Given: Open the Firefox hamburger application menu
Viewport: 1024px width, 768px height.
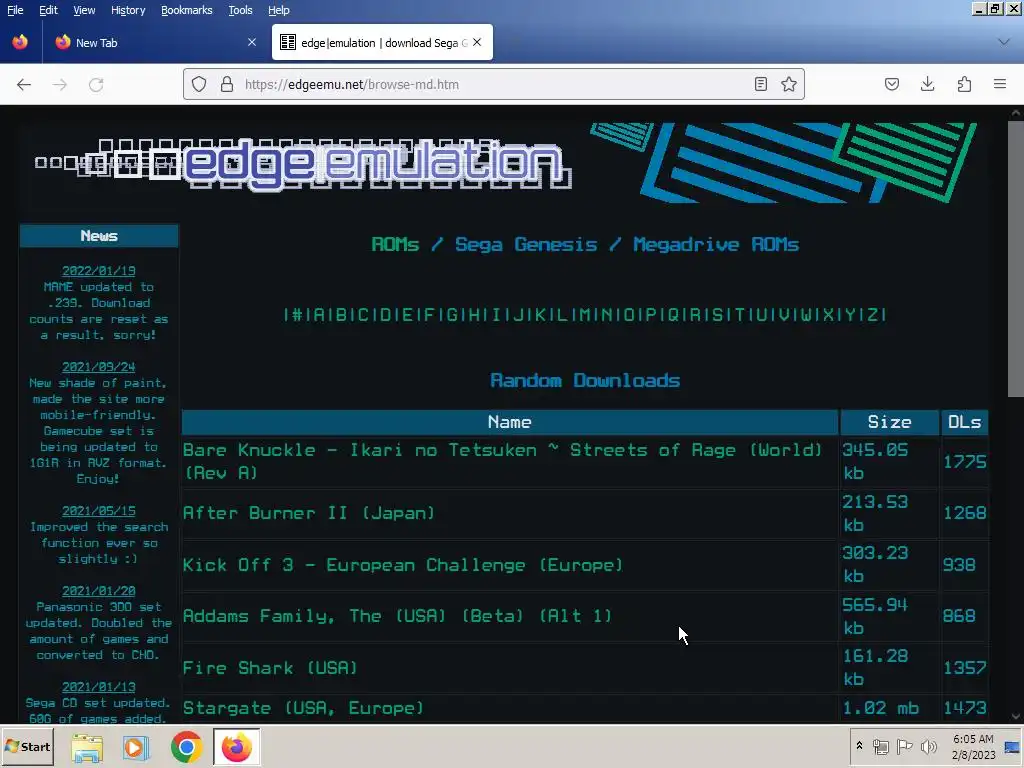Looking at the screenshot, I should [1000, 84].
